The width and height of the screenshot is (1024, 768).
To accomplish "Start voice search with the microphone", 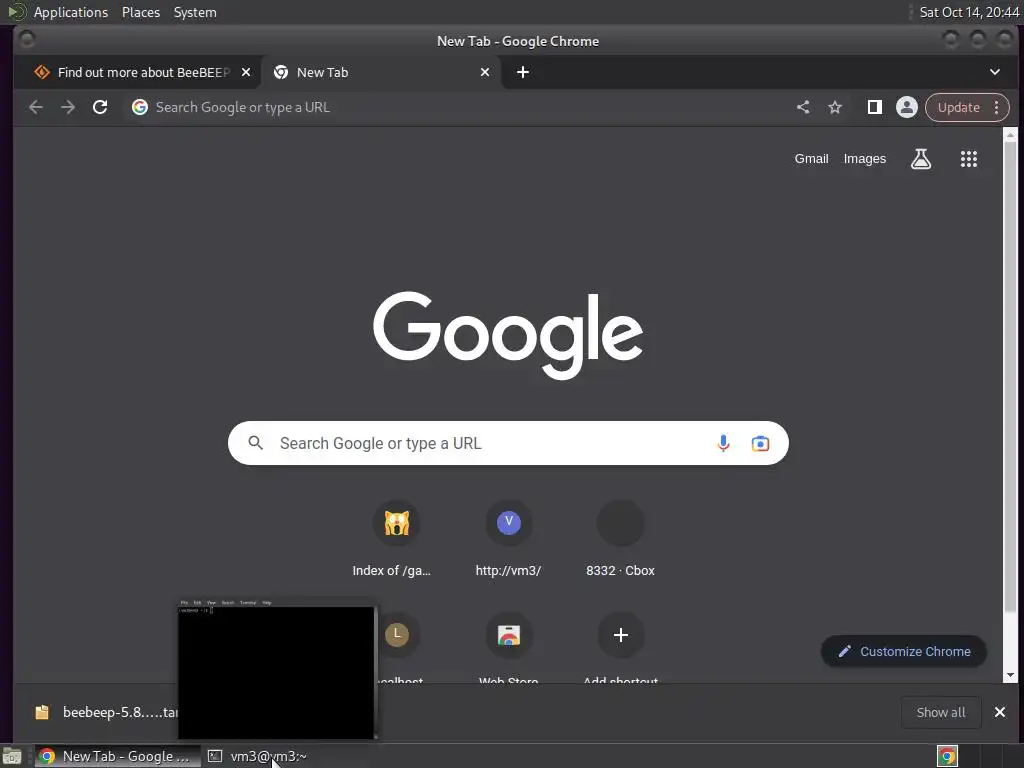I will pyautogui.click(x=723, y=443).
